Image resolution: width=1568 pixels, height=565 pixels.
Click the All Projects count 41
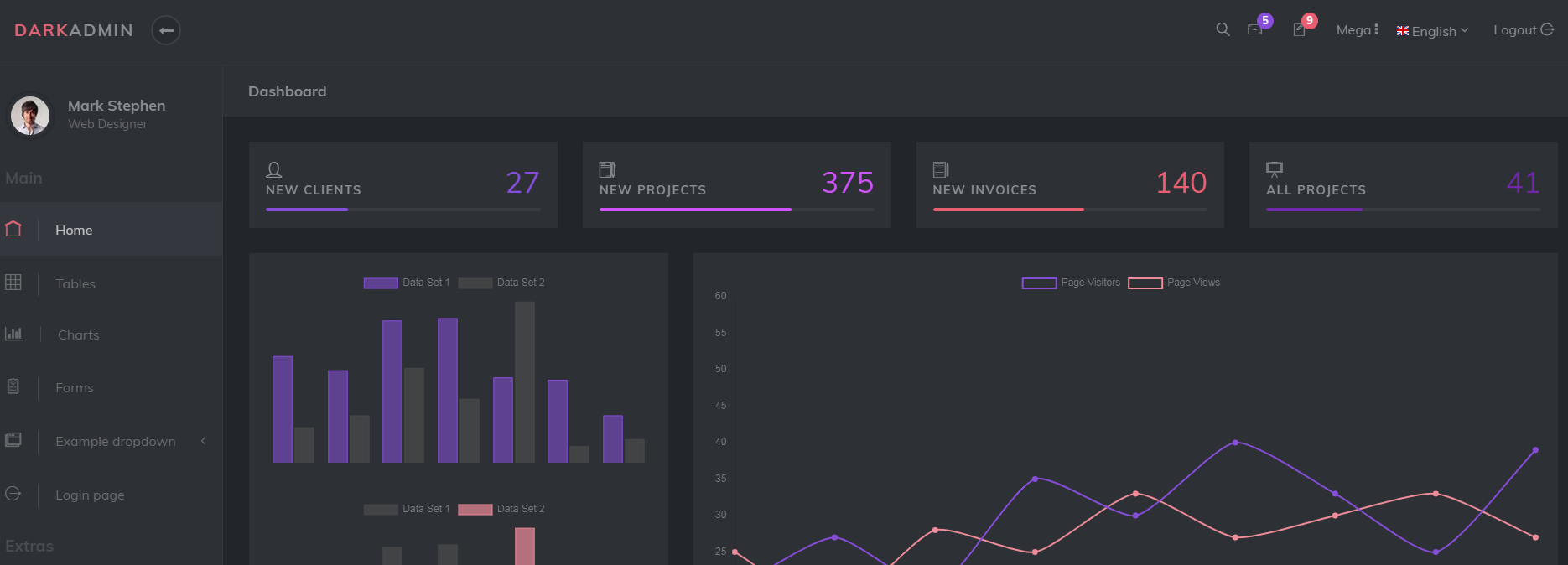point(1524,182)
